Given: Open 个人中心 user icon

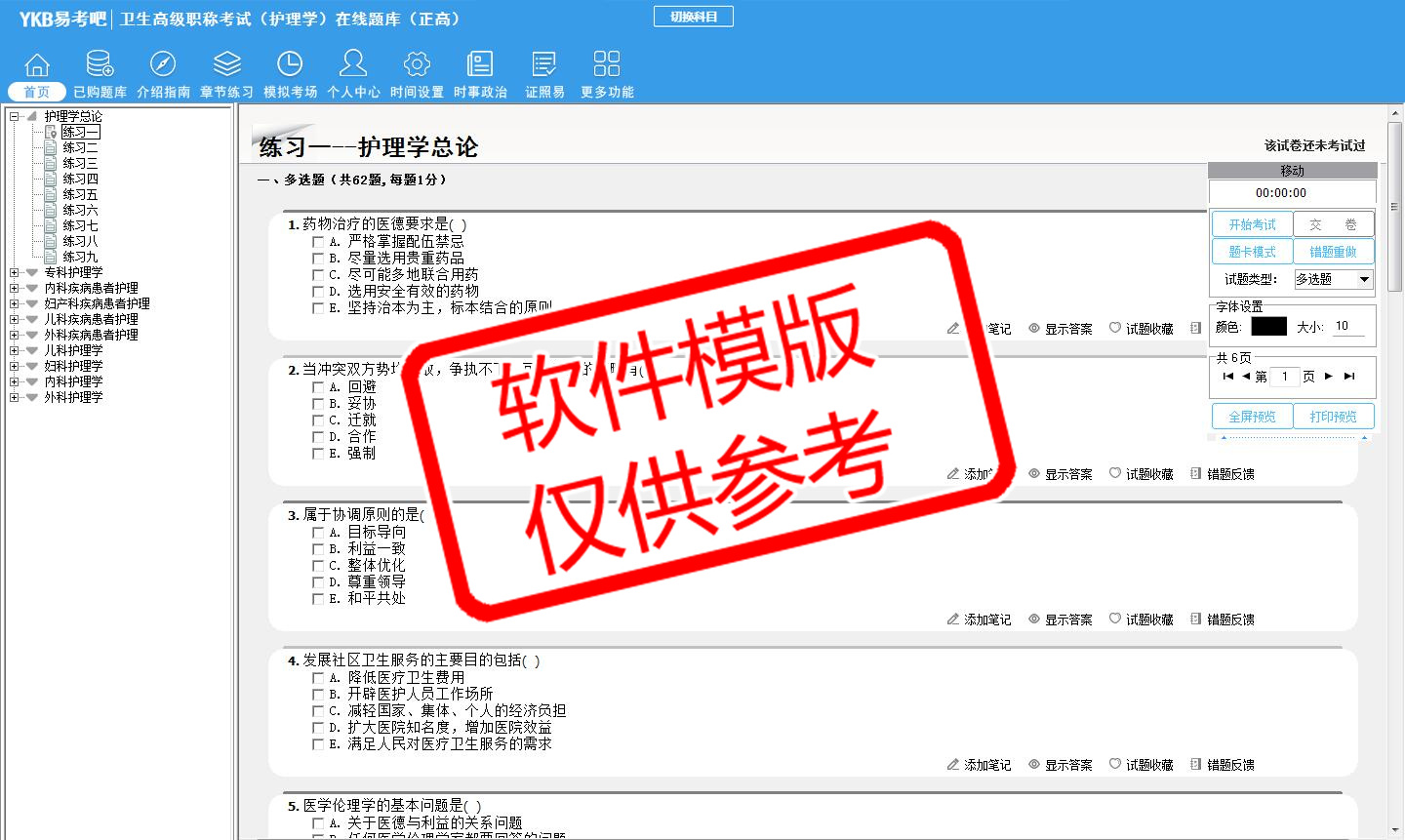Looking at the screenshot, I should tap(353, 64).
